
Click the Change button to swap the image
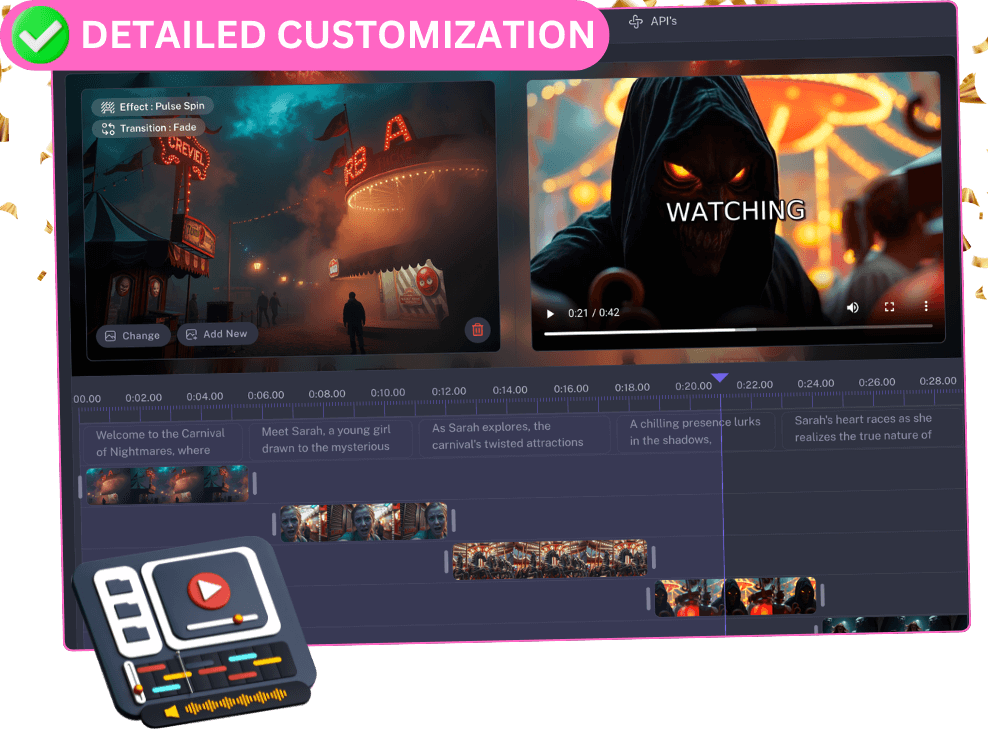[133, 336]
